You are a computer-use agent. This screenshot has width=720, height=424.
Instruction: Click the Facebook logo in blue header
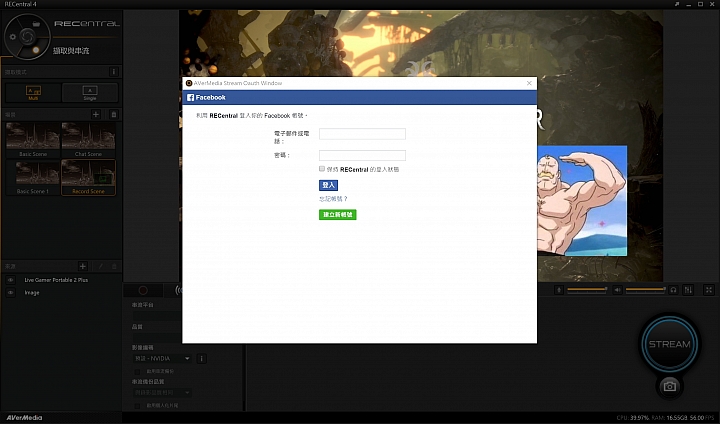tap(191, 97)
